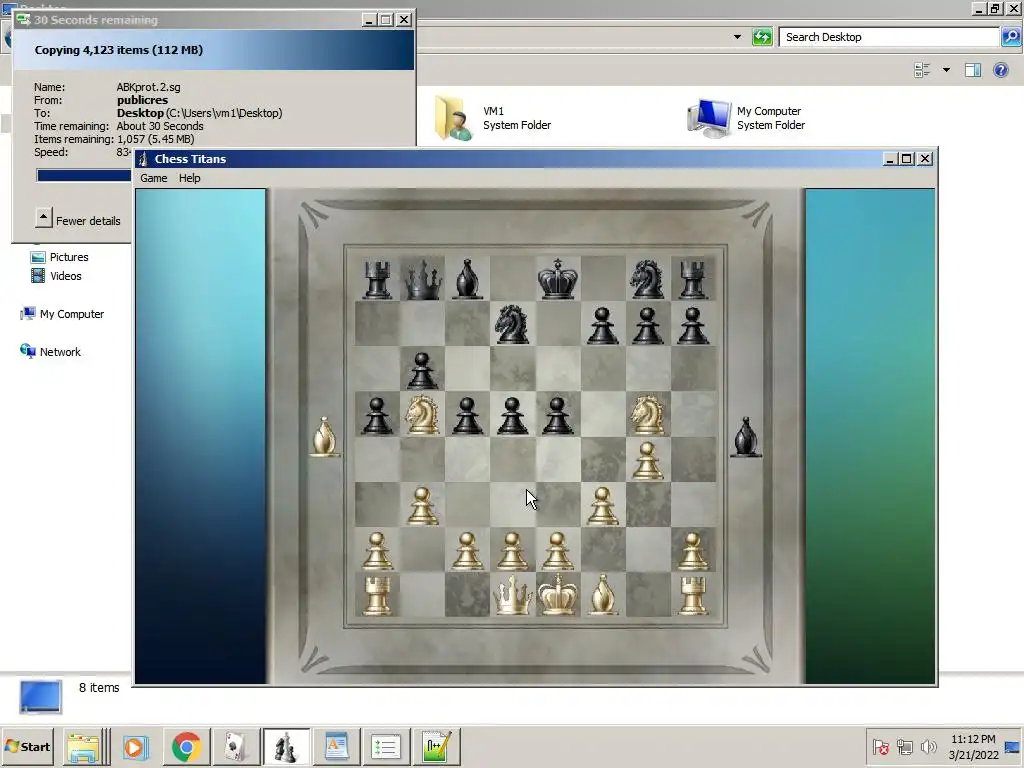
Task: Toggle the Explorer preview pane
Action: 973,70
